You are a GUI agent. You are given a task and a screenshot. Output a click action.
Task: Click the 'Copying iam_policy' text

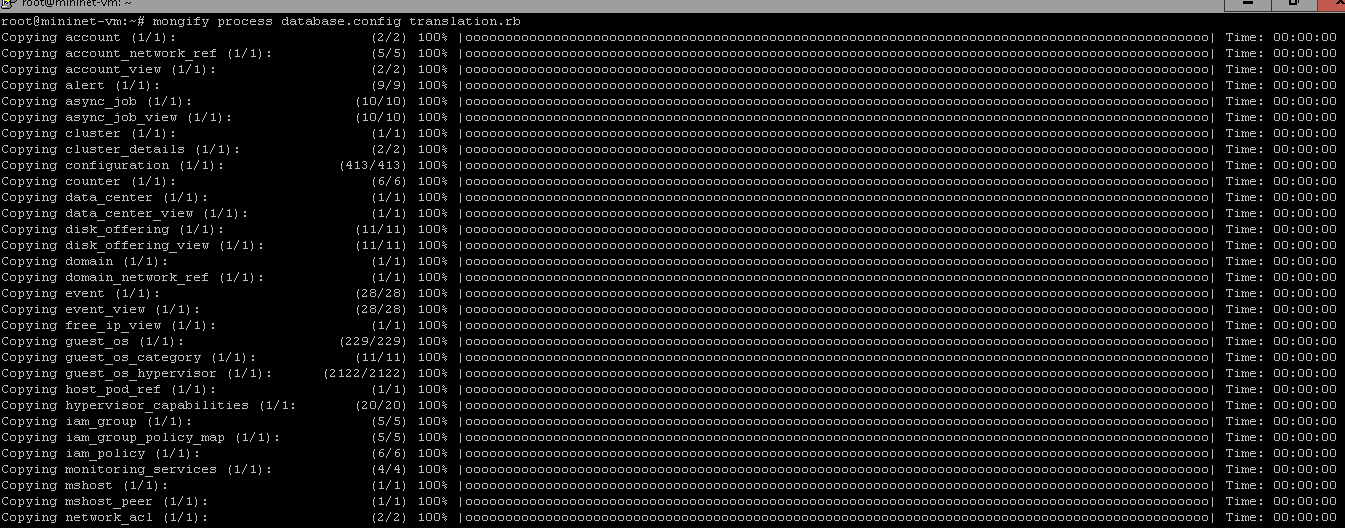pos(101,453)
